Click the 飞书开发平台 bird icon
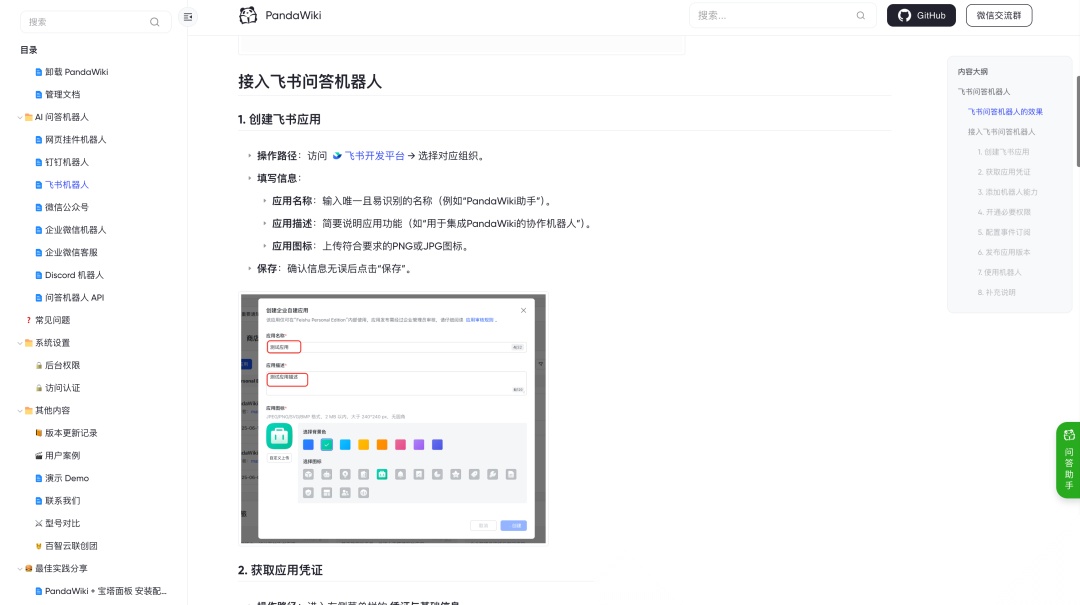This screenshot has height=605, width=1080. pyautogui.click(x=337, y=156)
